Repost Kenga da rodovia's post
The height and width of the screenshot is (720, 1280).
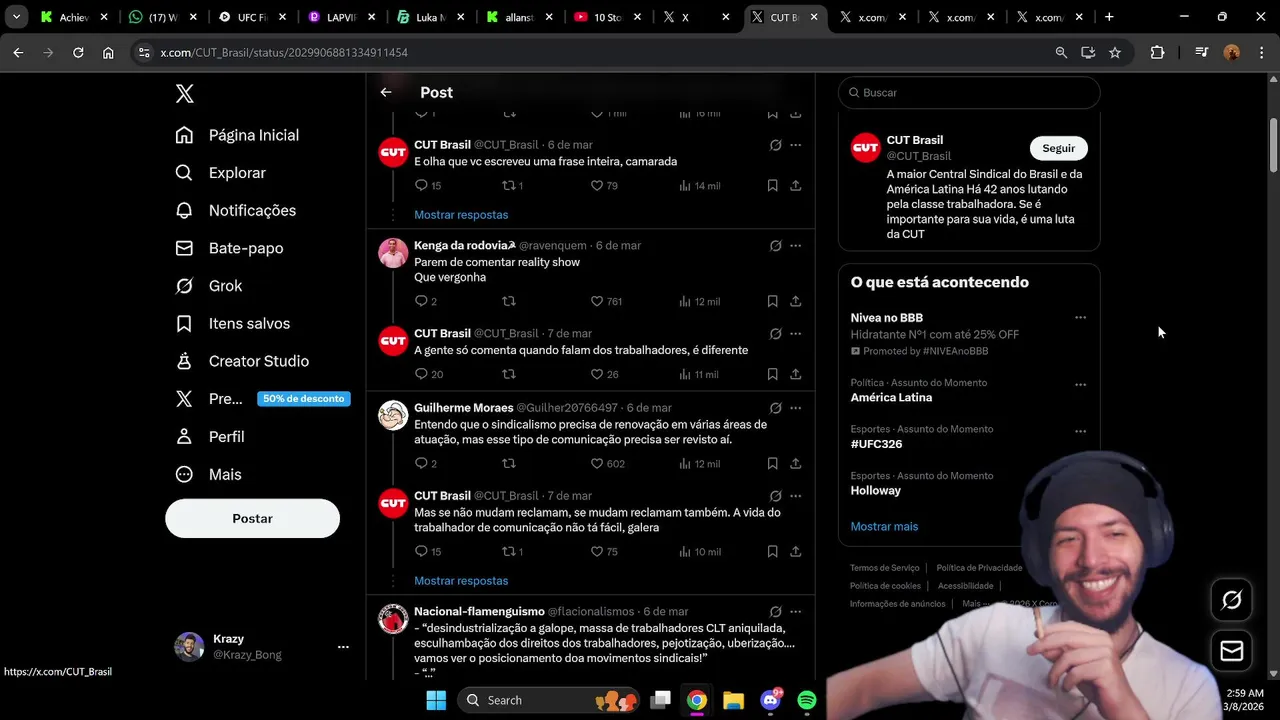[x=508, y=302]
